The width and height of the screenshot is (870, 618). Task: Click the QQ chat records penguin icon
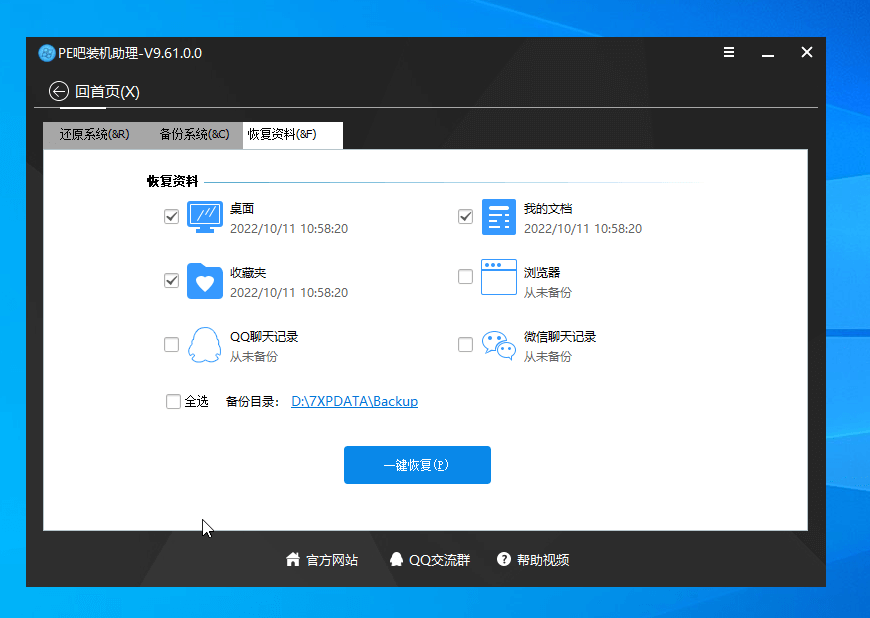pos(205,345)
